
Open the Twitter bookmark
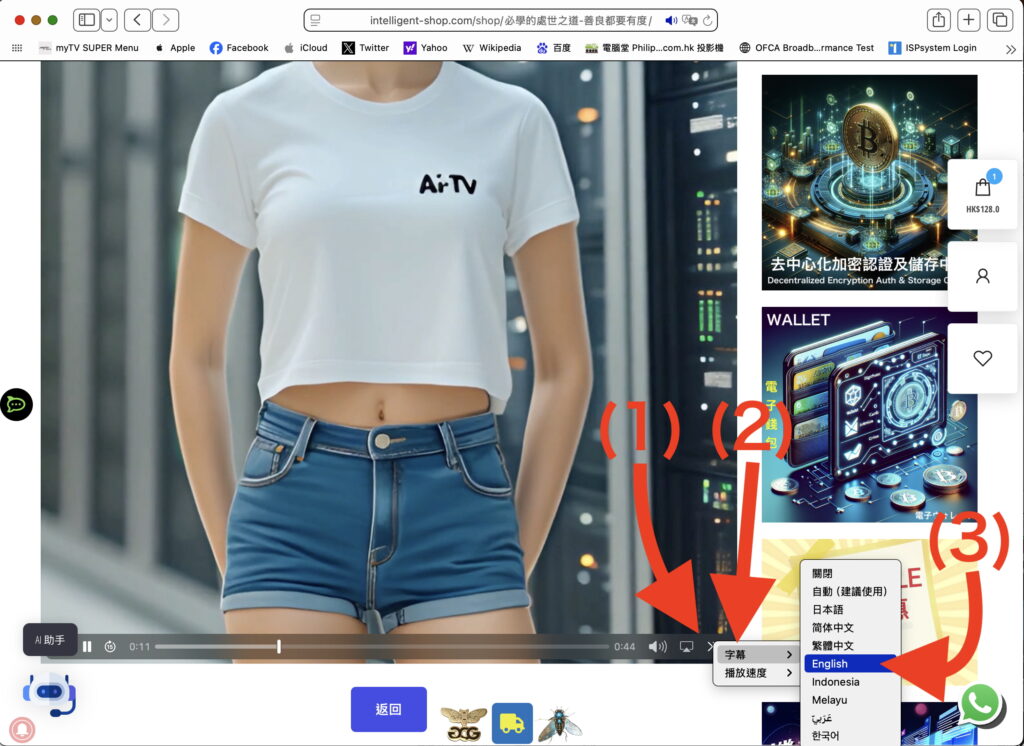(366, 48)
